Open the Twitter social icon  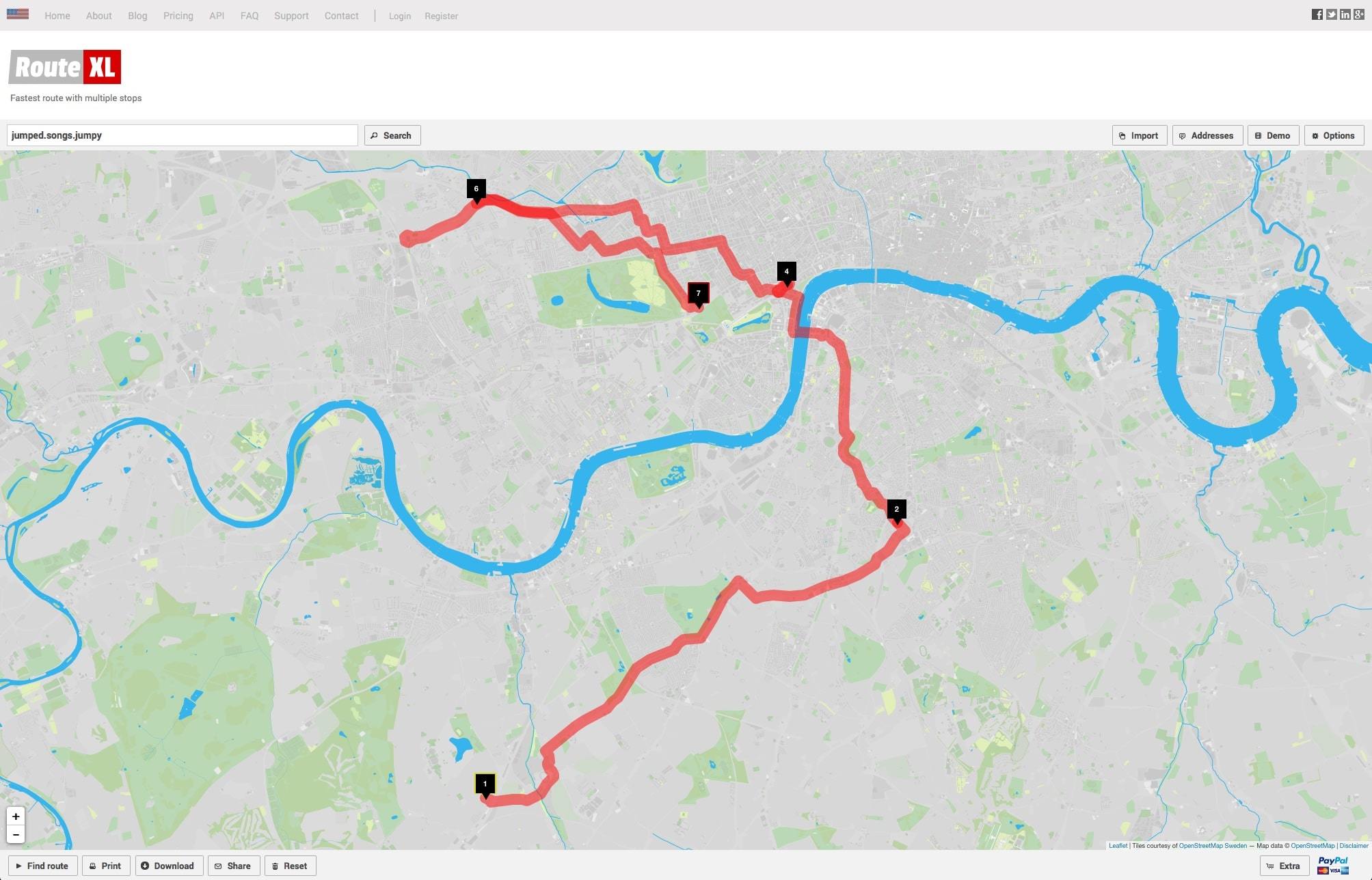[x=1332, y=15]
